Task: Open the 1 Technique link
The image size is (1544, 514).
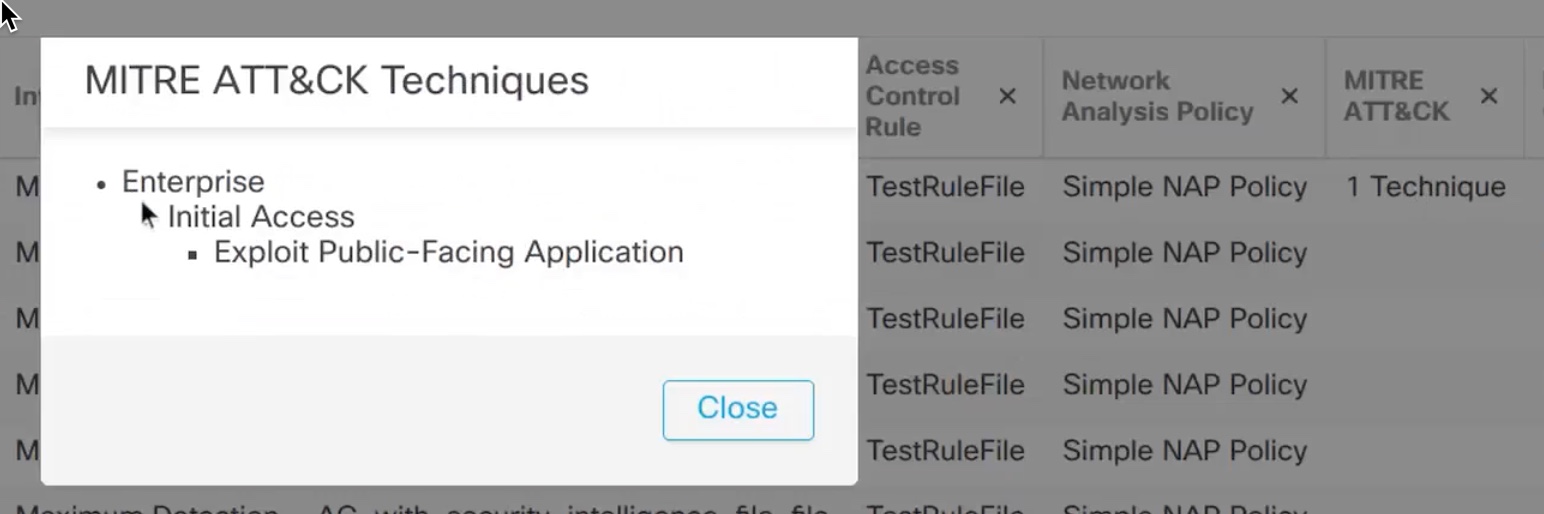Action: pyautogui.click(x=1425, y=187)
